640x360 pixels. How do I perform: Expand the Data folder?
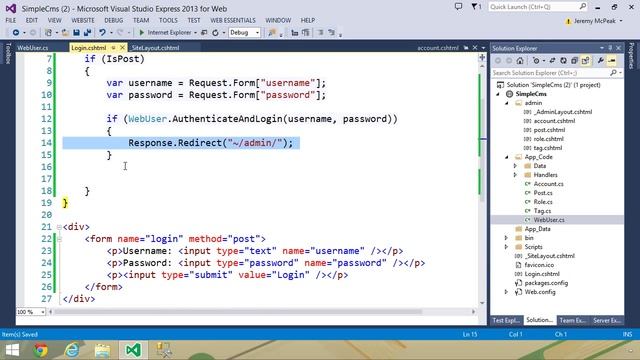[515, 166]
